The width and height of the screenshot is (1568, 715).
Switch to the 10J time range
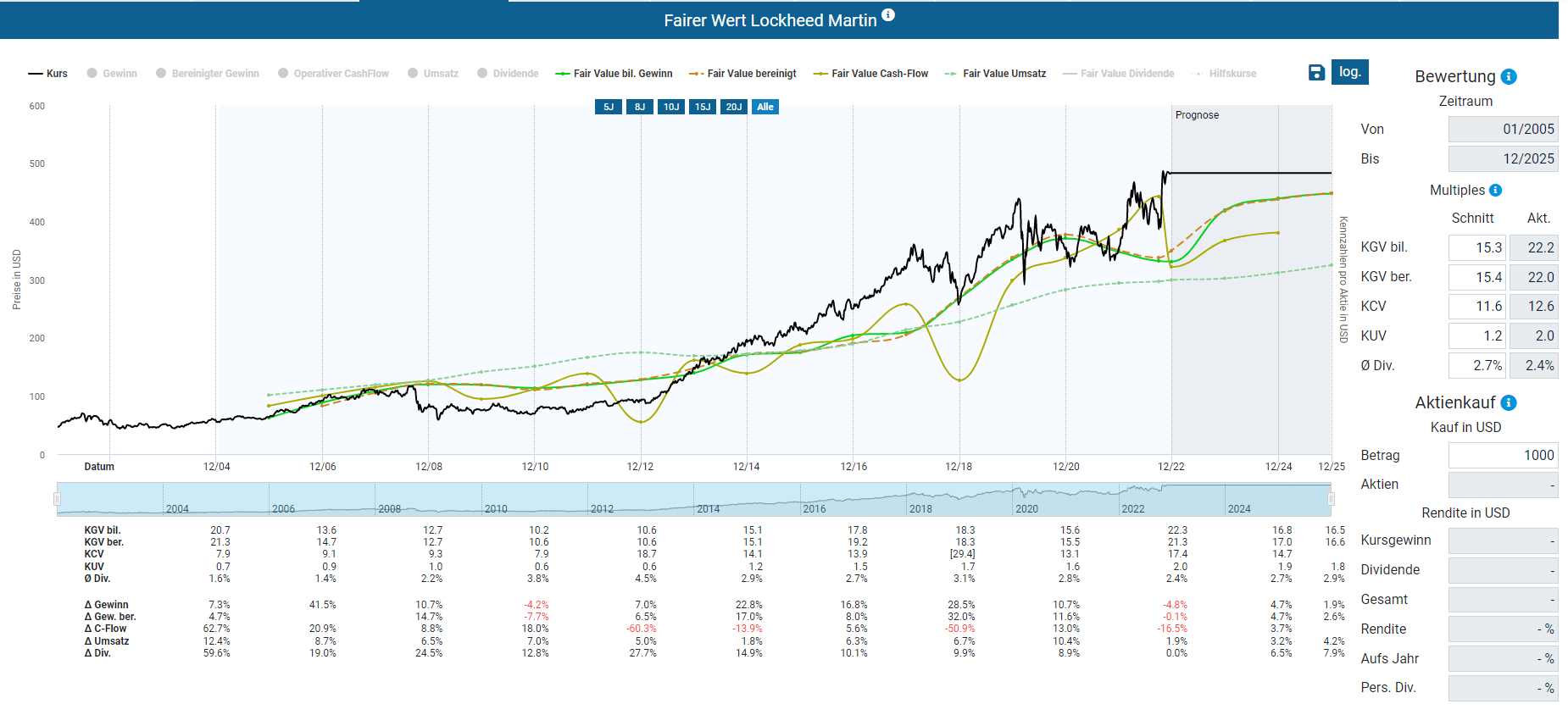pos(671,107)
